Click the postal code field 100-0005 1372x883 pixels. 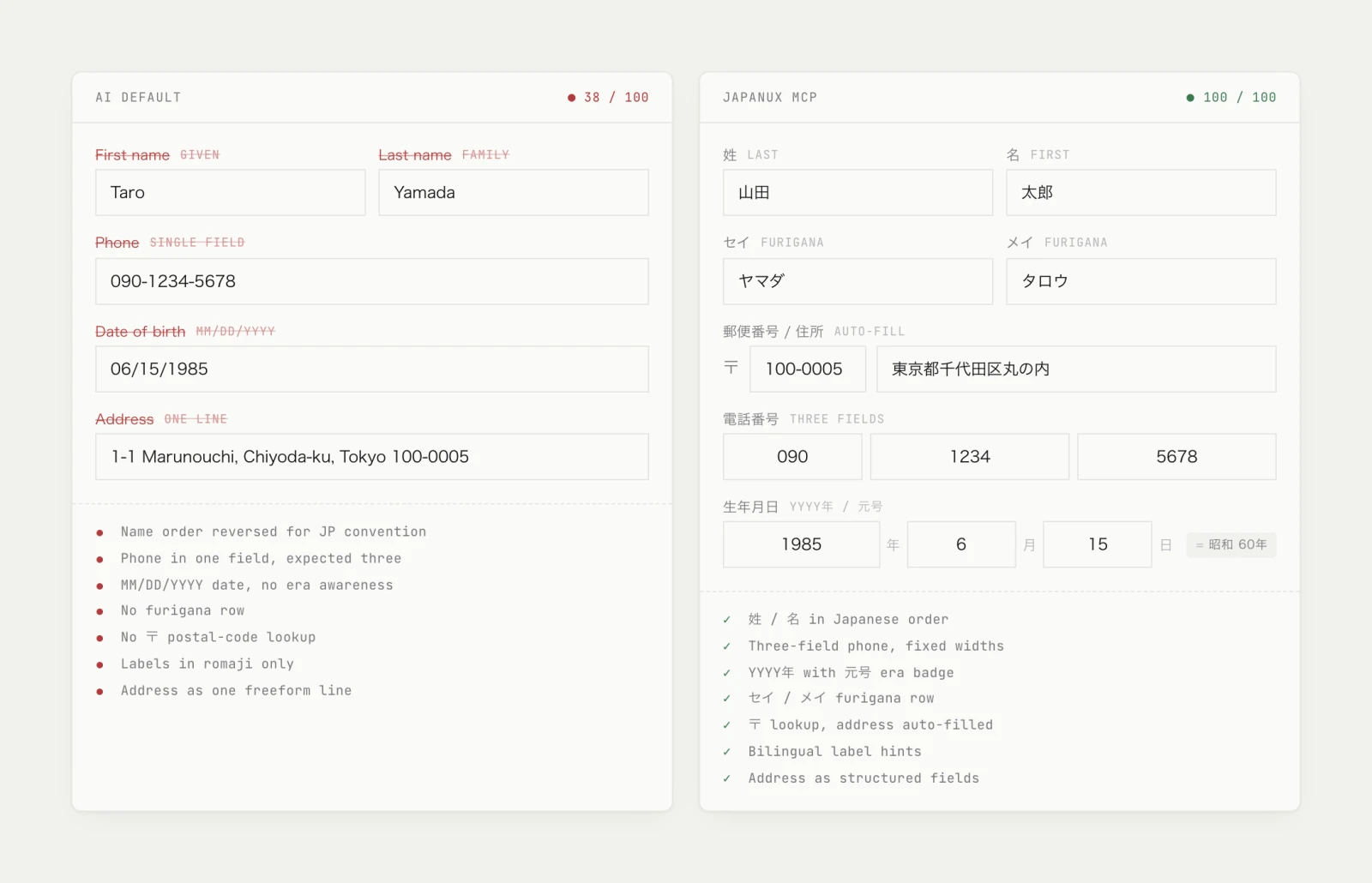coord(809,369)
